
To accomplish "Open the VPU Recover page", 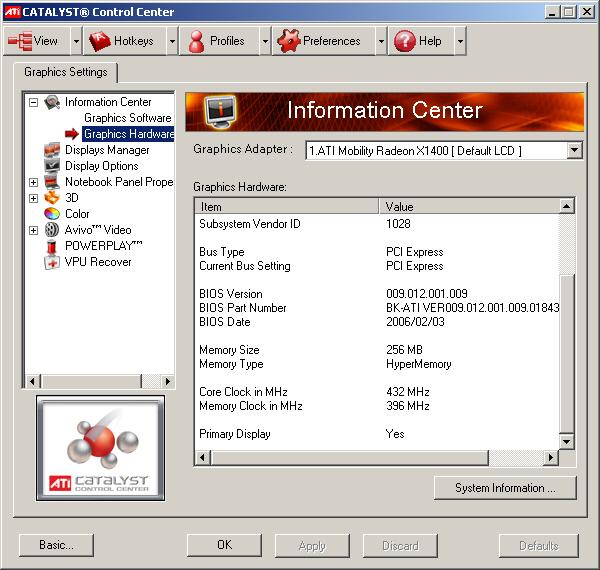I will click(x=98, y=262).
